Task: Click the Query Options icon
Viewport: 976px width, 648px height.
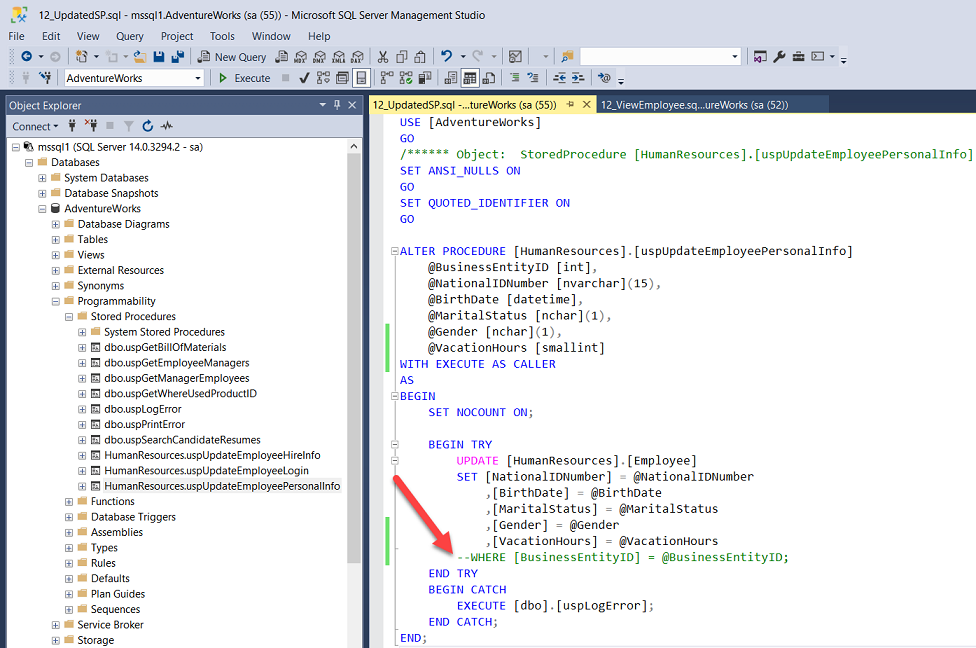Action: click(342, 78)
